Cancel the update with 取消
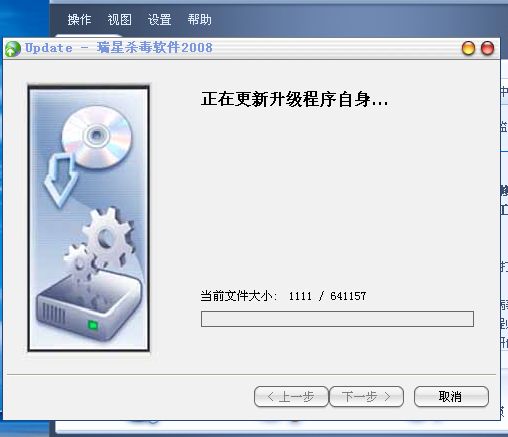Image resolution: width=508 pixels, height=437 pixels. [x=451, y=397]
